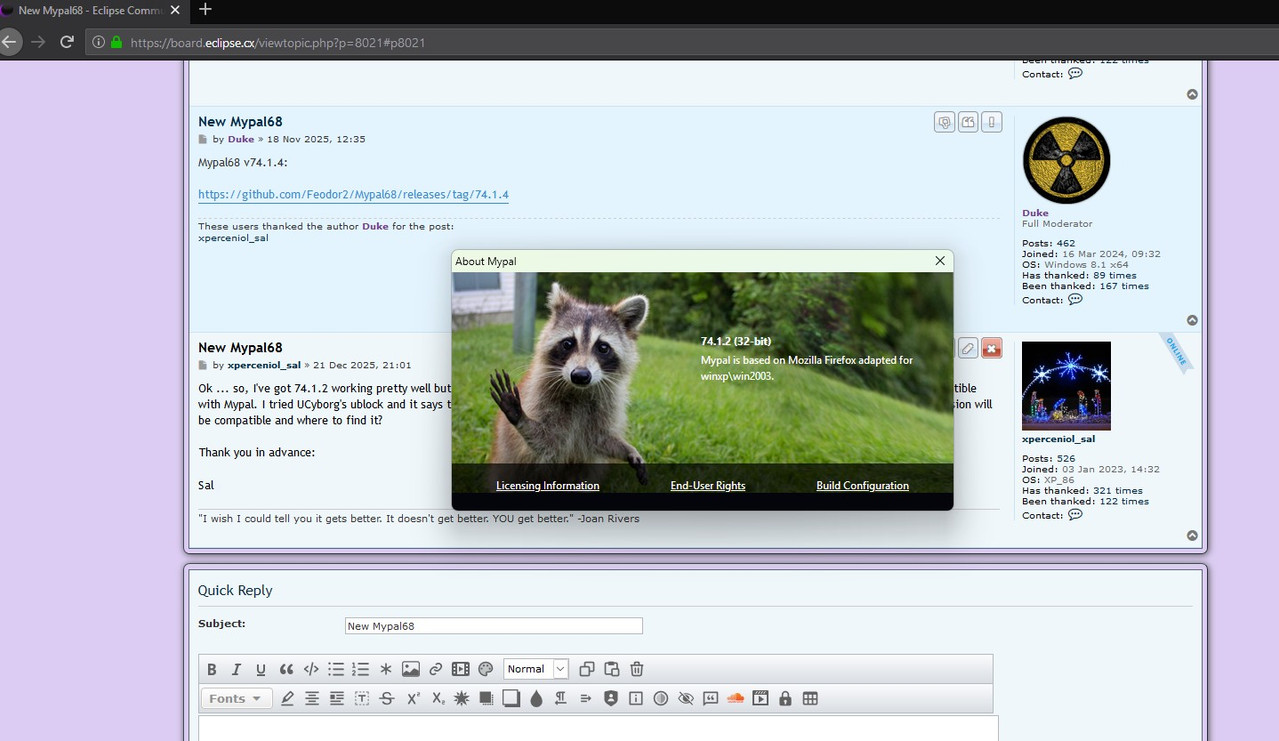Open the font colour palette icon
Viewport: 1279px width, 741px height.
point(486,669)
